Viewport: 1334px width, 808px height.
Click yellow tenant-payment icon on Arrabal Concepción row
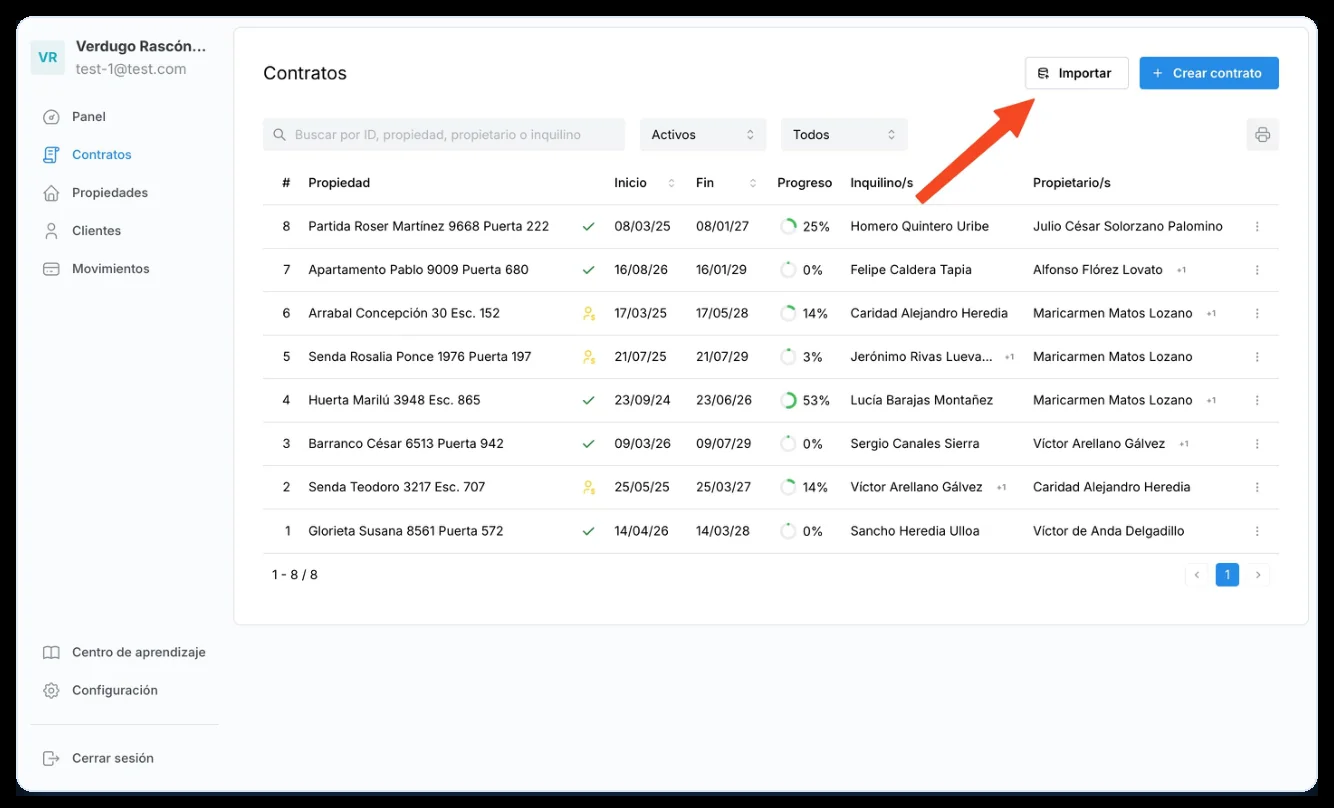click(x=589, y=313)
